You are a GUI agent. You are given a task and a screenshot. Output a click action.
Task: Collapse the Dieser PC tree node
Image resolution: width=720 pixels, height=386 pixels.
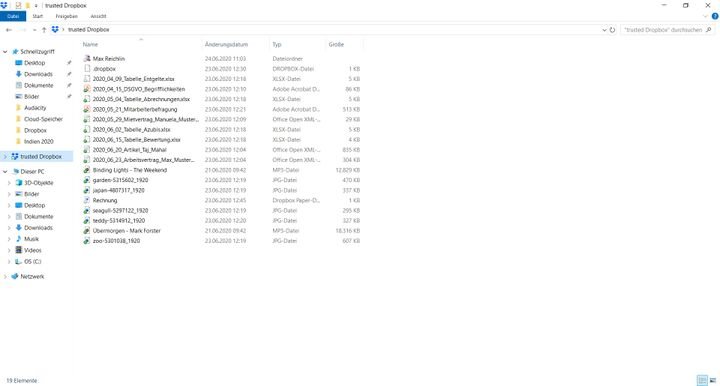click(5, 172)
